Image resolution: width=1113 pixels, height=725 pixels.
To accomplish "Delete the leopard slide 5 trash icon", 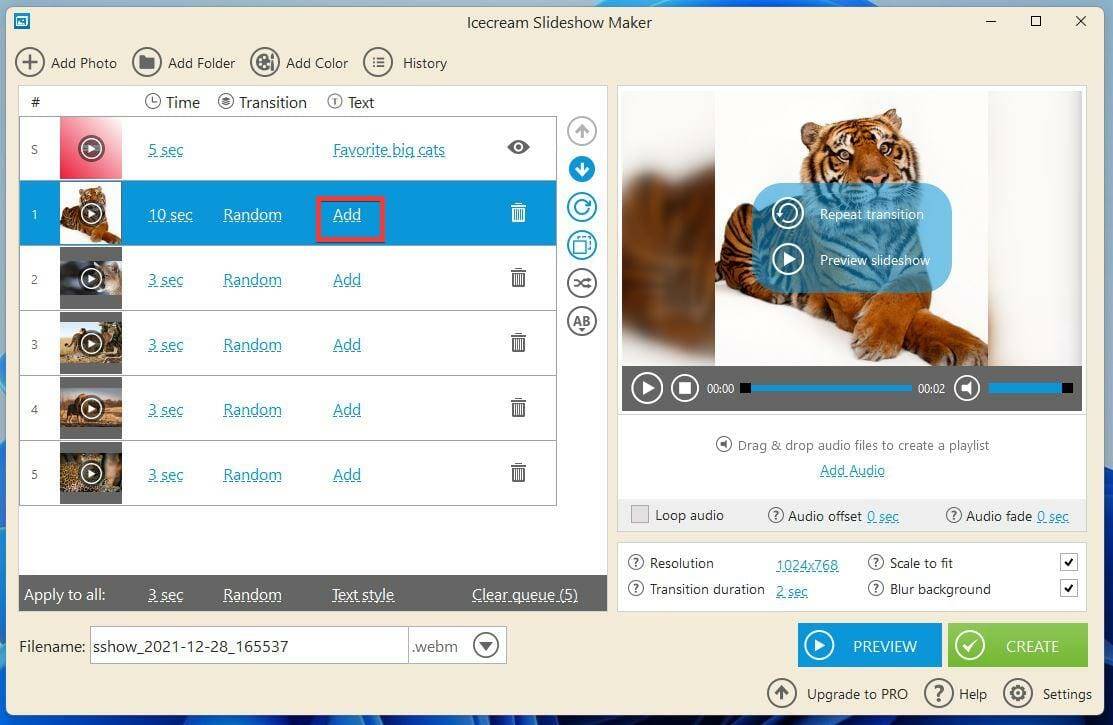I will click(x=519, y=473).
